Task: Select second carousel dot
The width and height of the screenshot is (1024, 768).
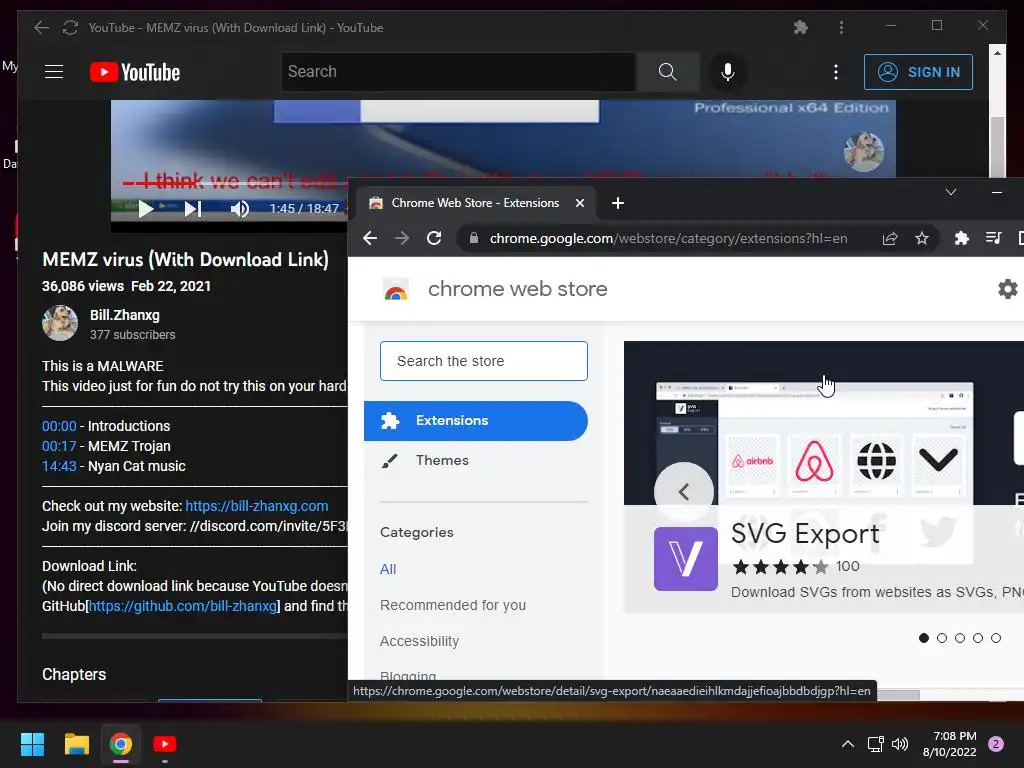Action: [942, 638]
